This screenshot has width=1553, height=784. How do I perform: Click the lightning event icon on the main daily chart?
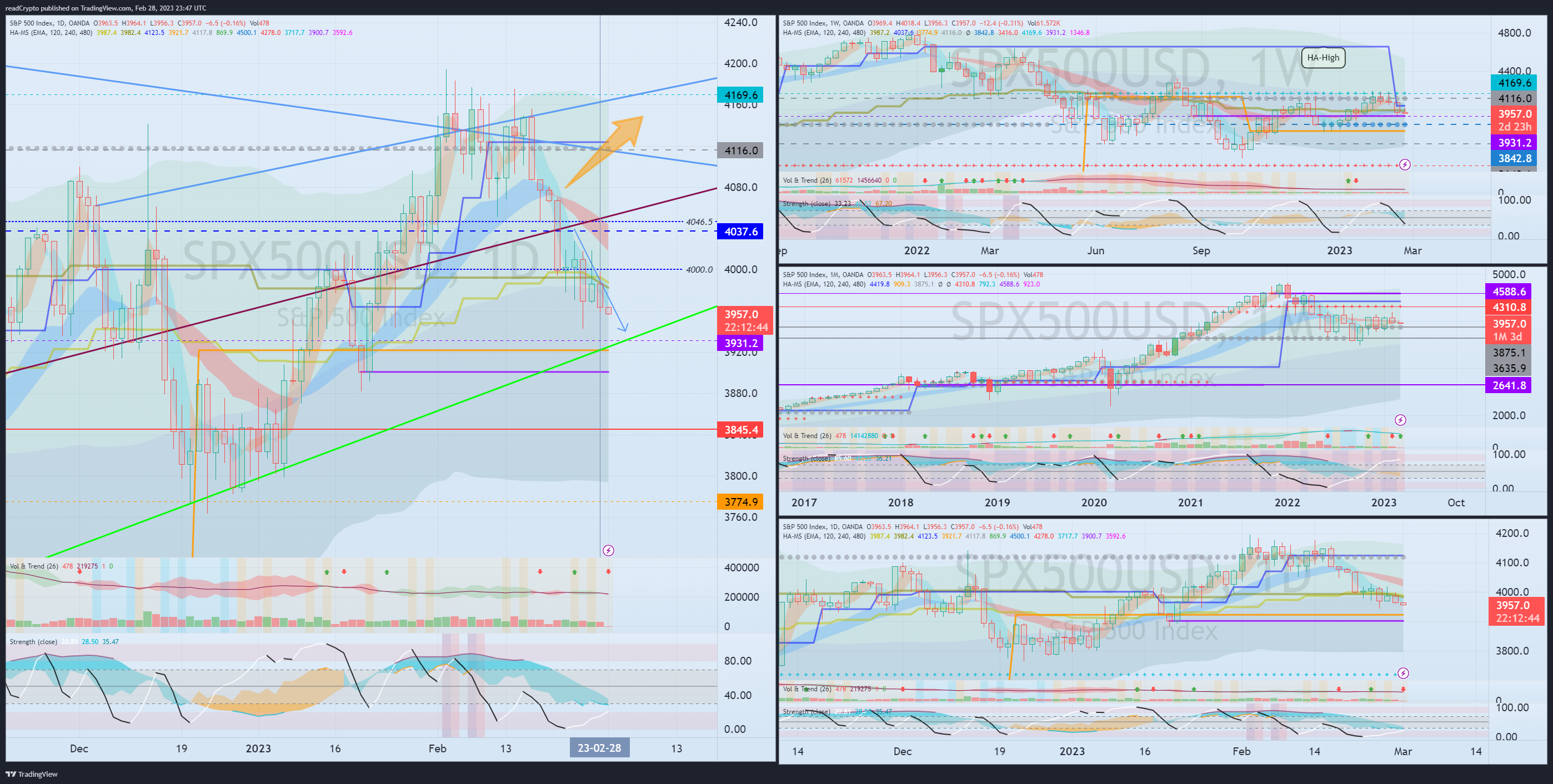[x=608, y=550]
